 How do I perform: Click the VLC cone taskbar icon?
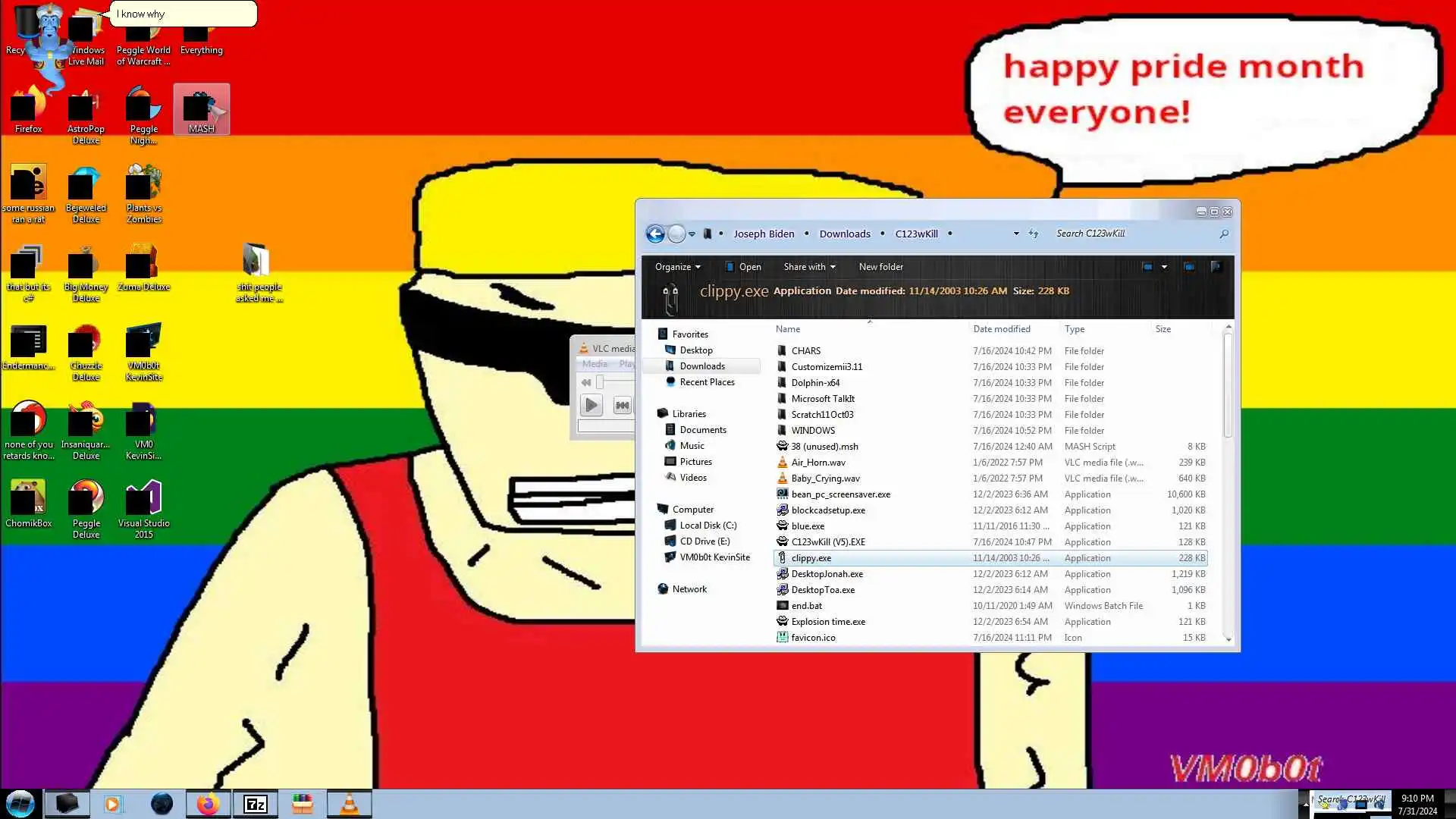(x=349, y=804)
